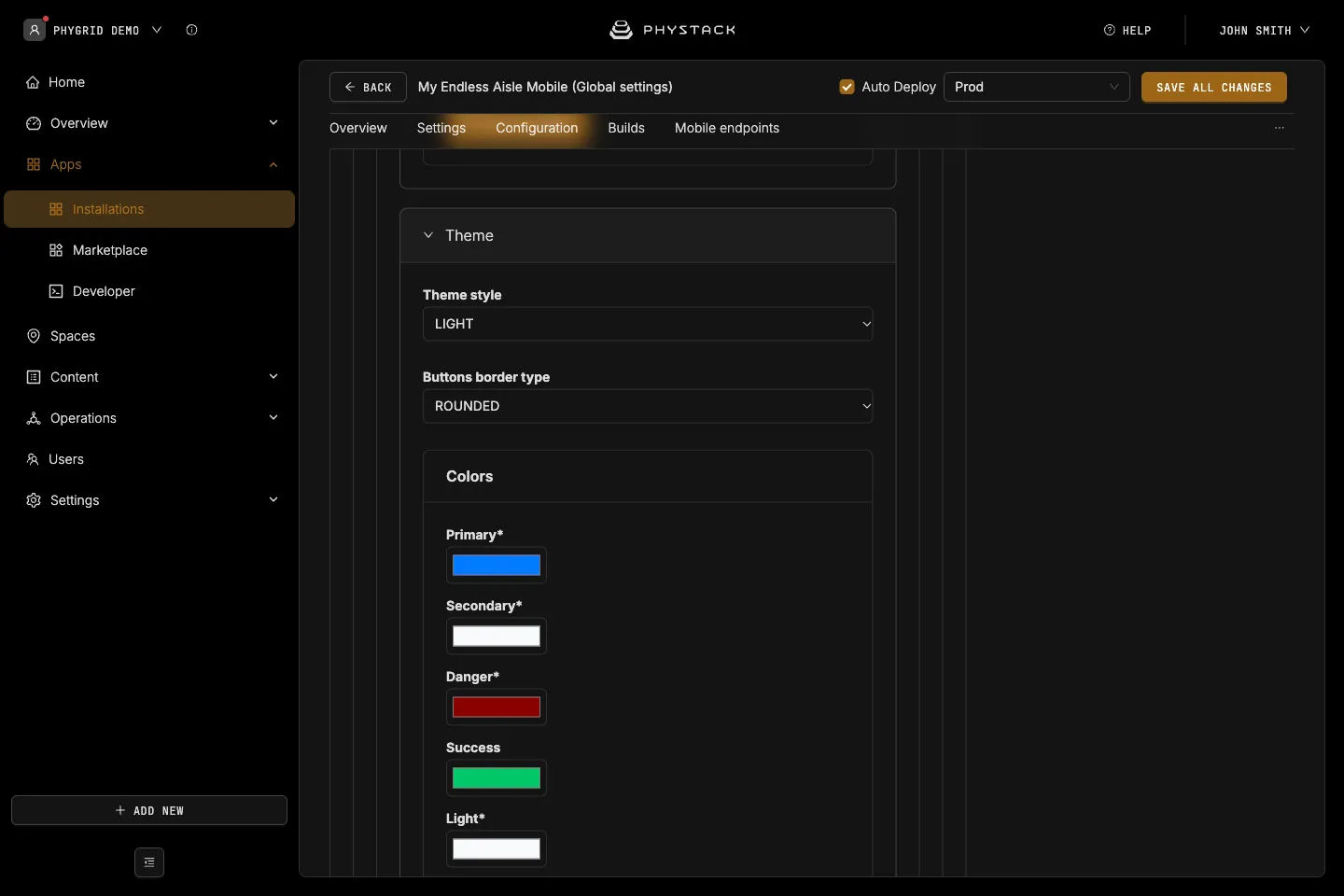The width and height of the screenshot is (1344, 896).
Task: Click the Back button
Action: pos(368,87)
